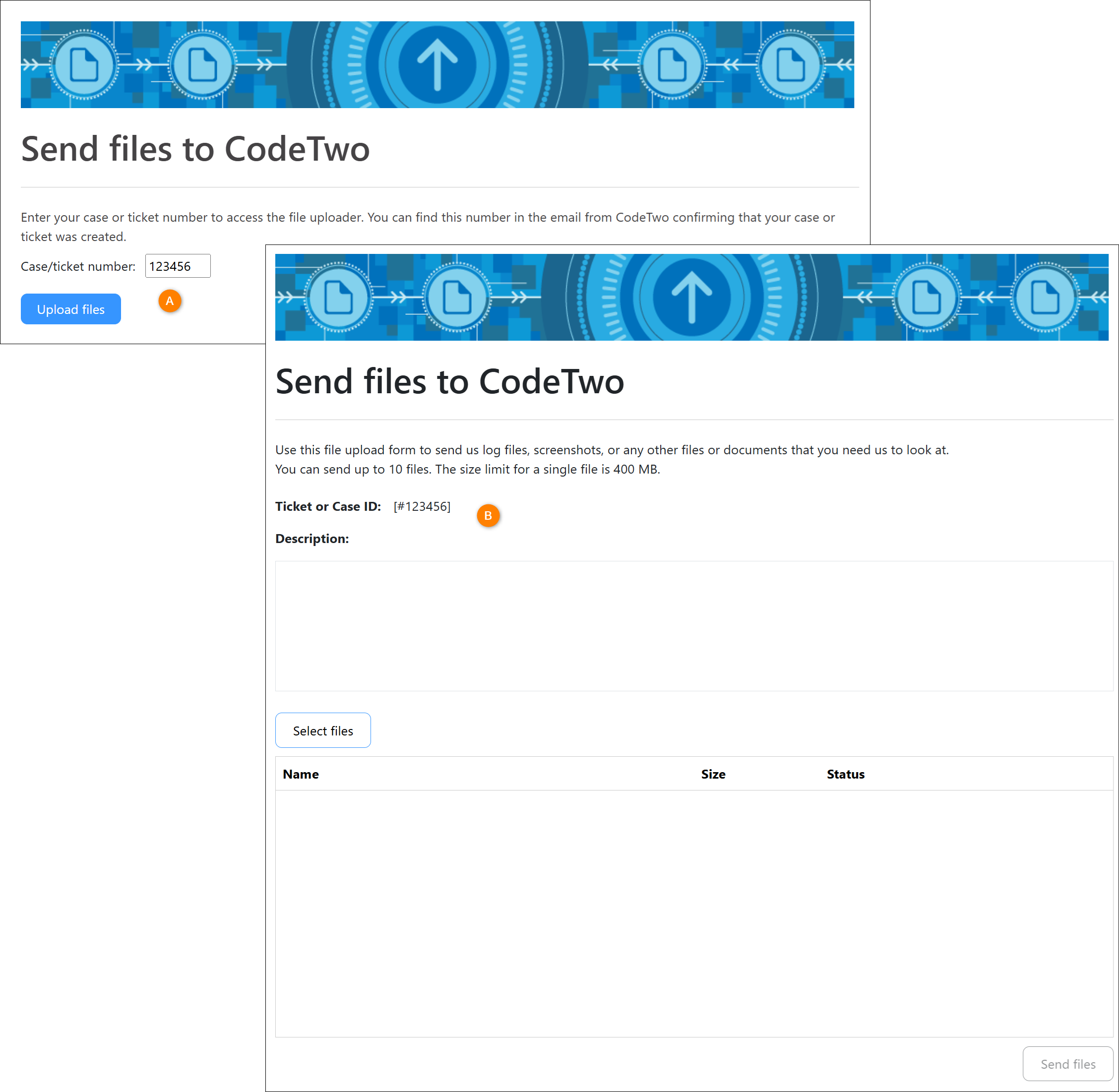Focus the Case/ticket number input field
Viewport: 1119px width, 1092px height.
178,266
